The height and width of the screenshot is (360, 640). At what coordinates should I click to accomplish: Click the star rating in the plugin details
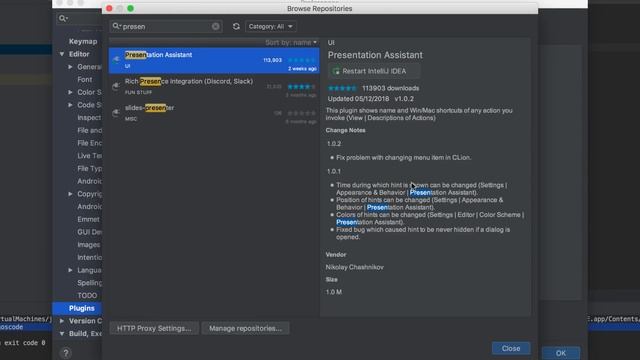coord(342,88)
